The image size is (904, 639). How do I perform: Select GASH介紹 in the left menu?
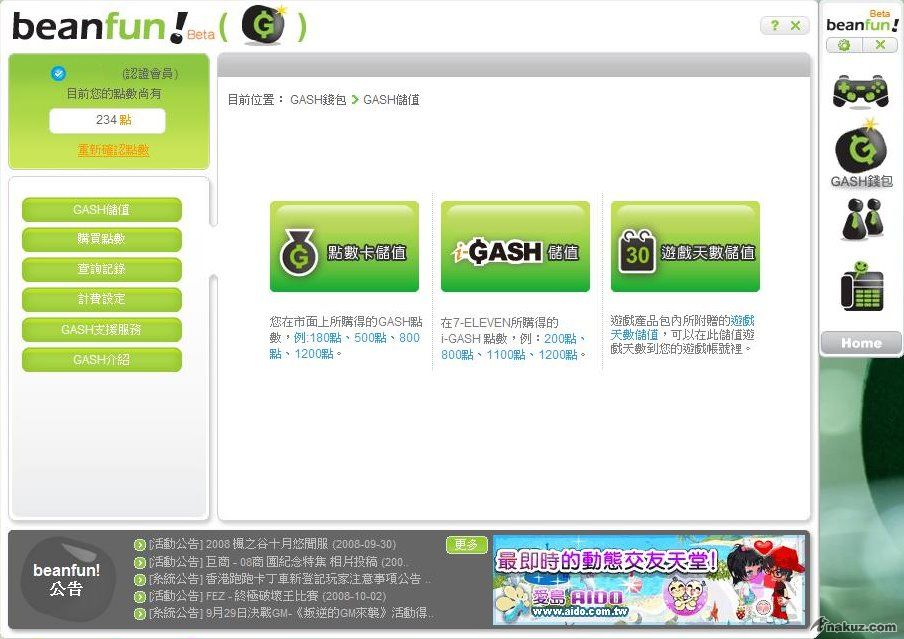(101, 359)
